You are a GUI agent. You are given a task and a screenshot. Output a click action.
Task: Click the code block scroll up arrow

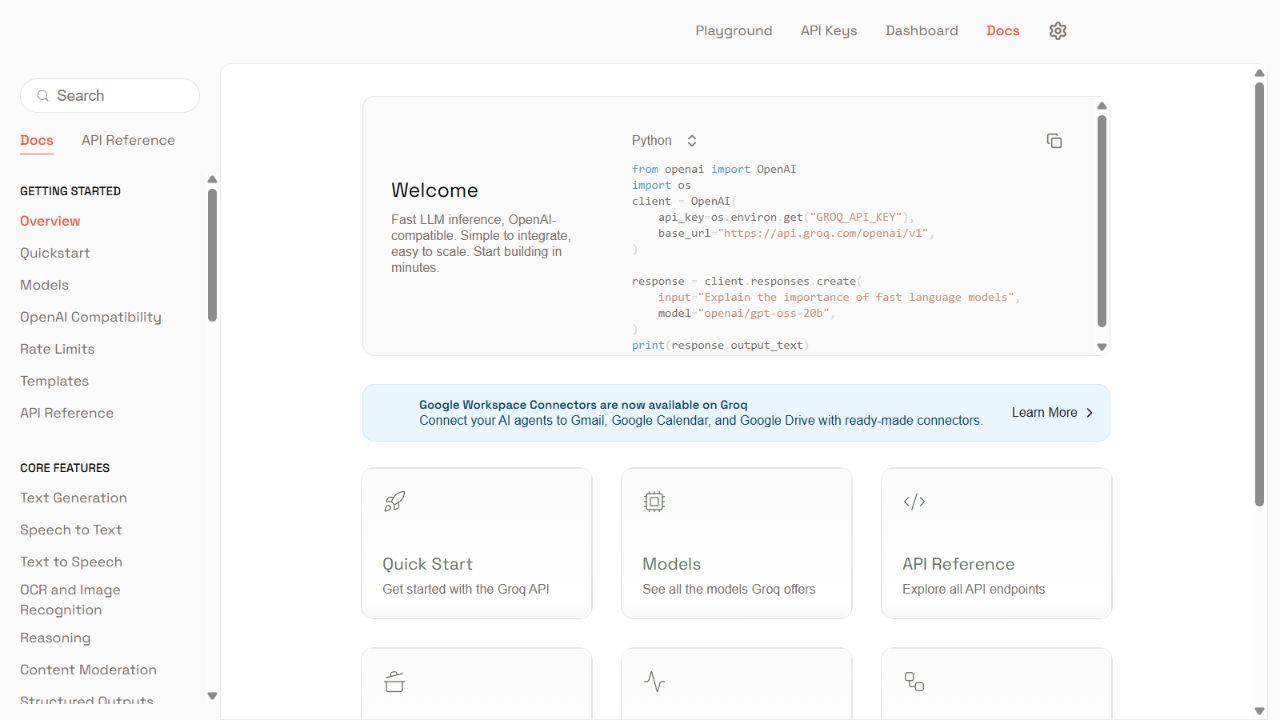point(1102,106)
